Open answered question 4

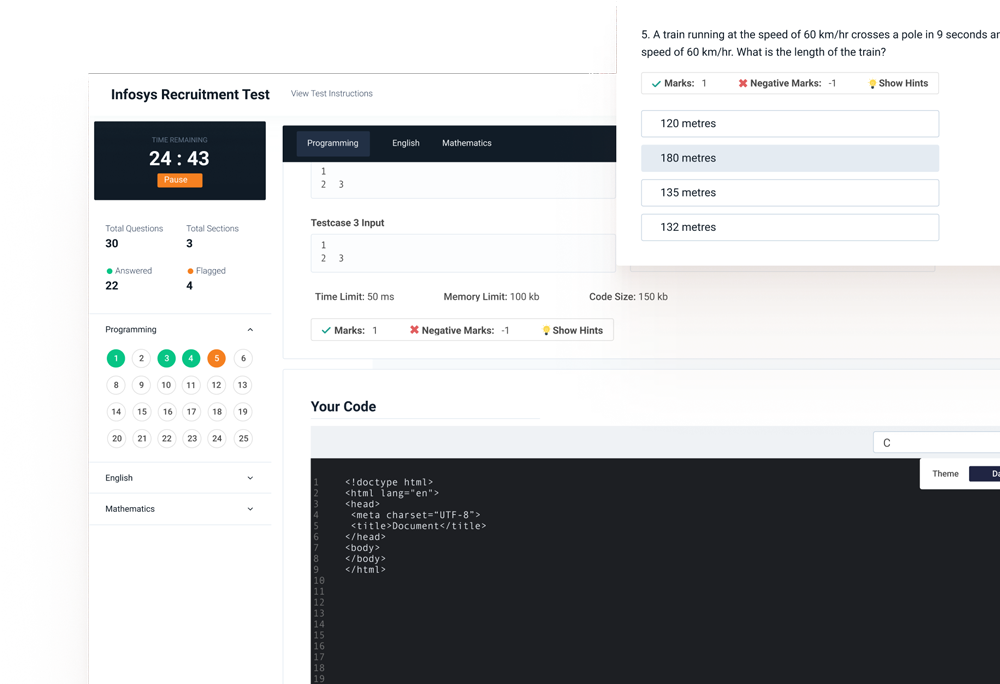(x=191, y=358)
